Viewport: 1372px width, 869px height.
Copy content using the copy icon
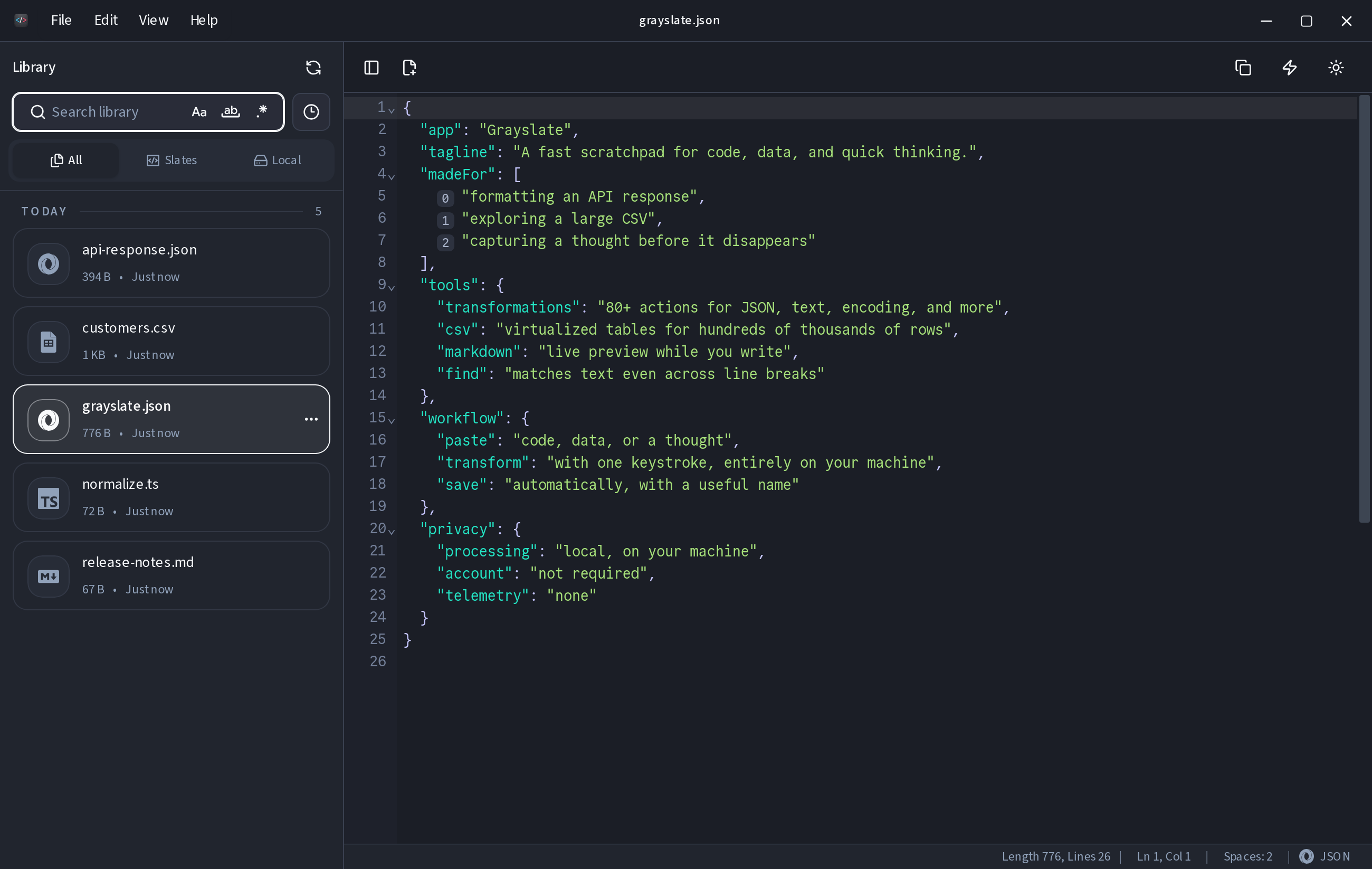(x=1243, y=68)
